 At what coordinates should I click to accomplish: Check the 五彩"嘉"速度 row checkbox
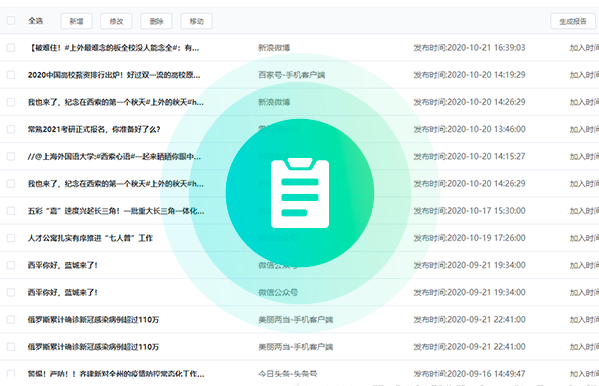[11, 211]
